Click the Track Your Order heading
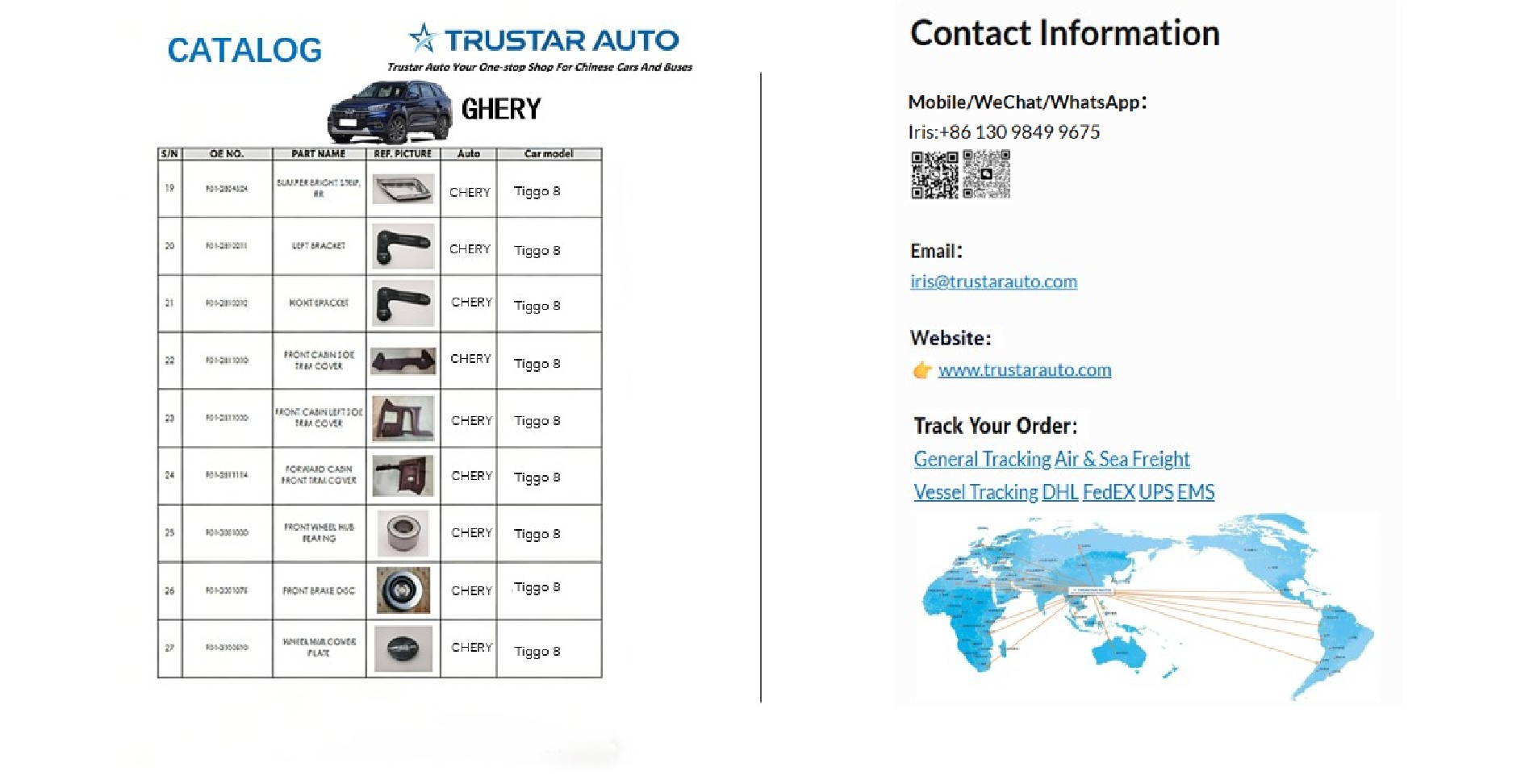This screenshot has width=1525, height=784. 996,426
